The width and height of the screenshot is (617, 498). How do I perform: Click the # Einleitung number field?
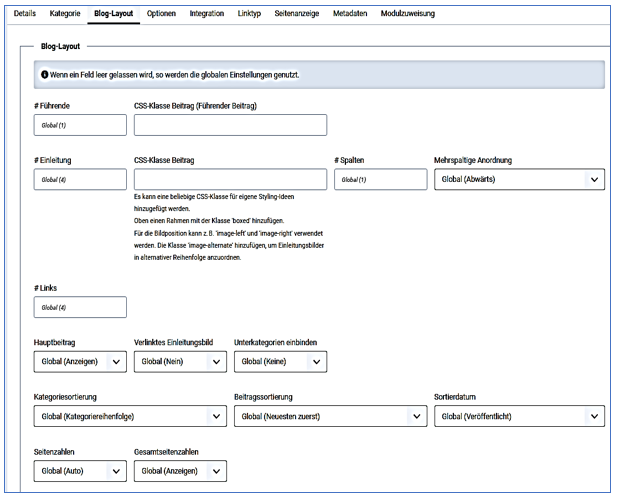pos(80,180)
